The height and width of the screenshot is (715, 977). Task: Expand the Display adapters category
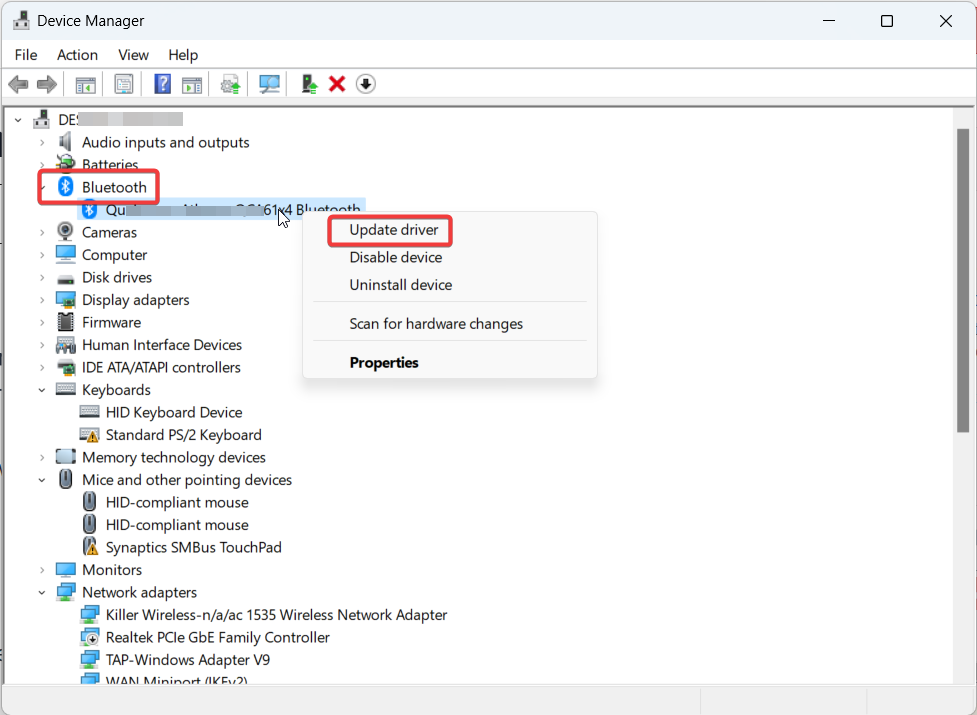coord(42,300)
